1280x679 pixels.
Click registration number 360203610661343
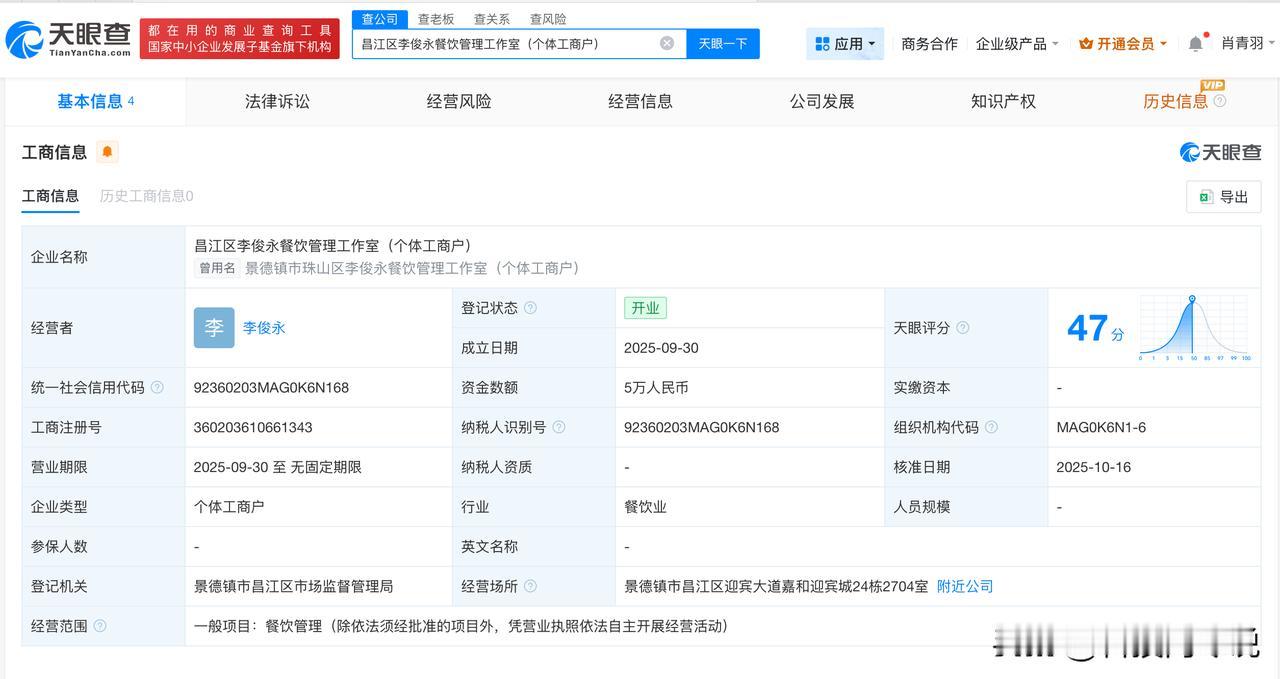pyautogui.click(x=253, y=427)
